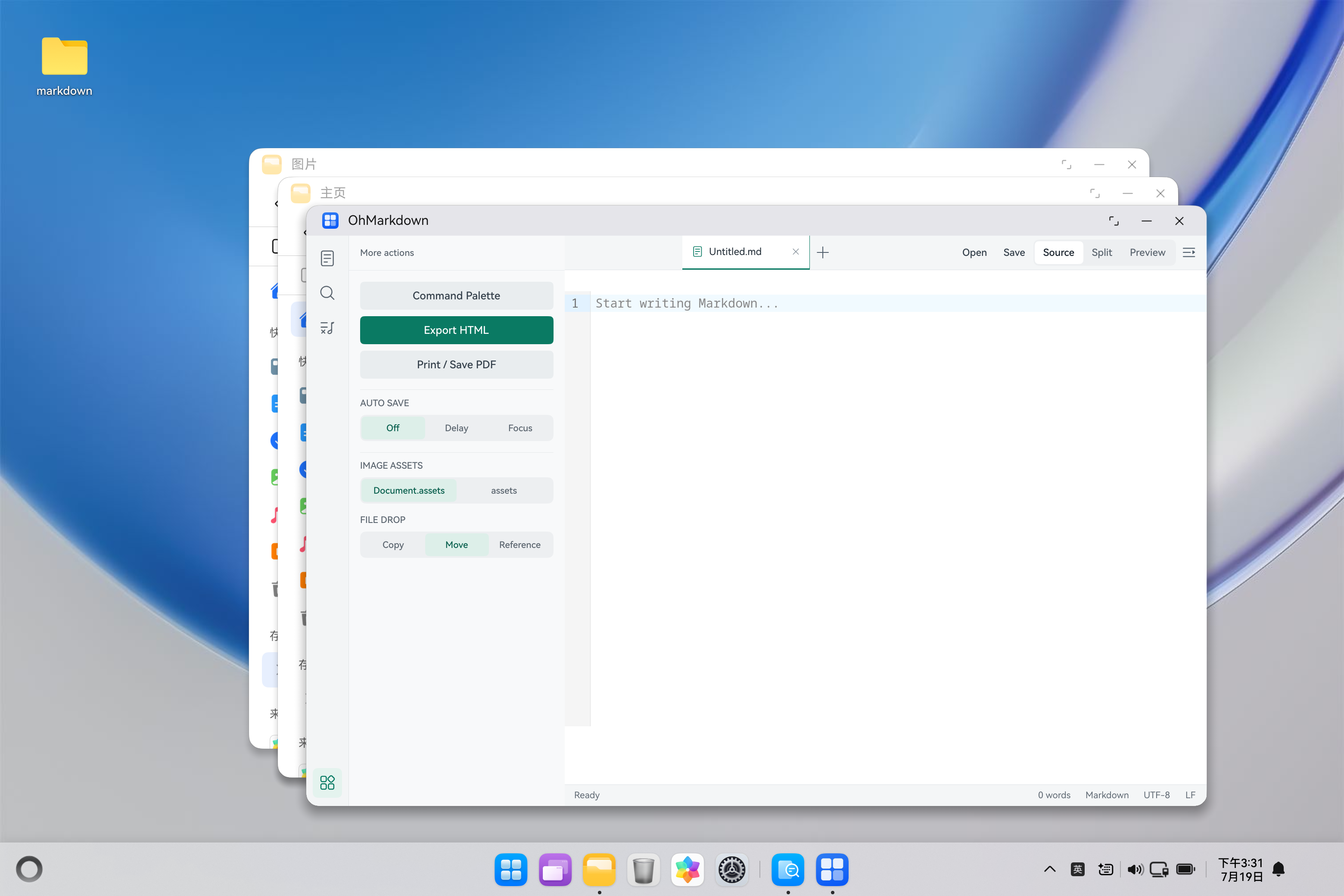Viewport: 1344px width, 896px height.
Task: Click the battery indicator in tray
Action: click(1186, 869)
